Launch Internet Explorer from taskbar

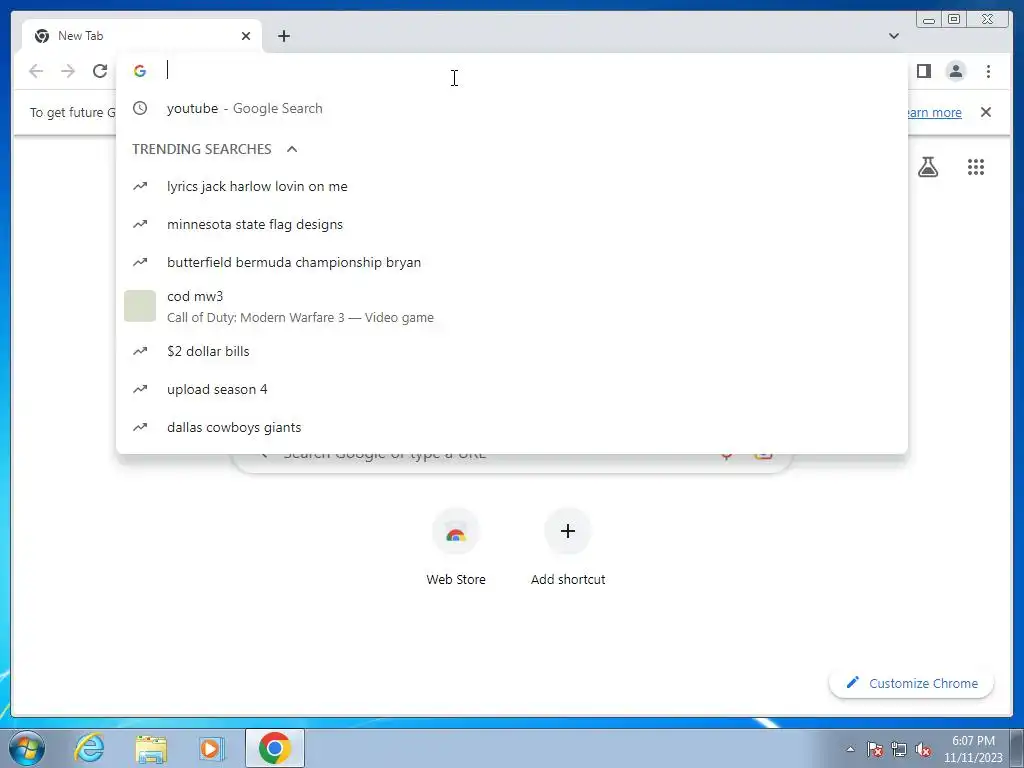[89, 748]
